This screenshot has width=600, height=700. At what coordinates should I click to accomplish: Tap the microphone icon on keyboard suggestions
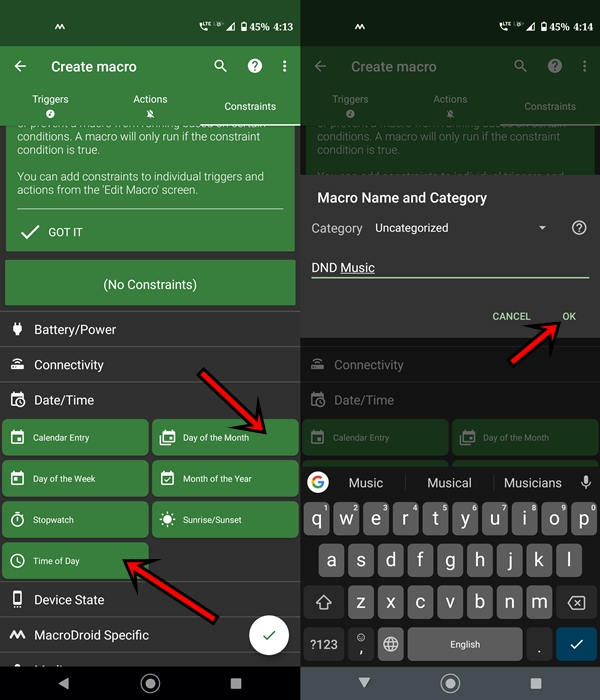(x=586, y=483)
